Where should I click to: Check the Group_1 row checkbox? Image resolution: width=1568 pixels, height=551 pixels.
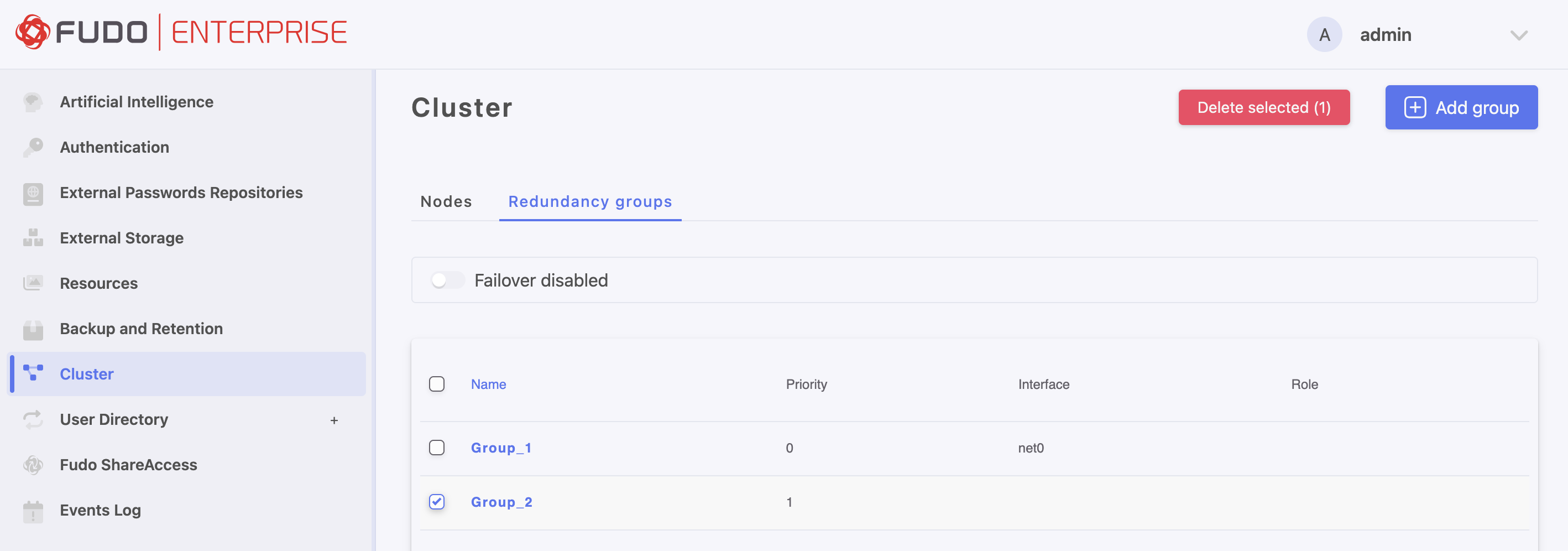click(x=436, y=448)
